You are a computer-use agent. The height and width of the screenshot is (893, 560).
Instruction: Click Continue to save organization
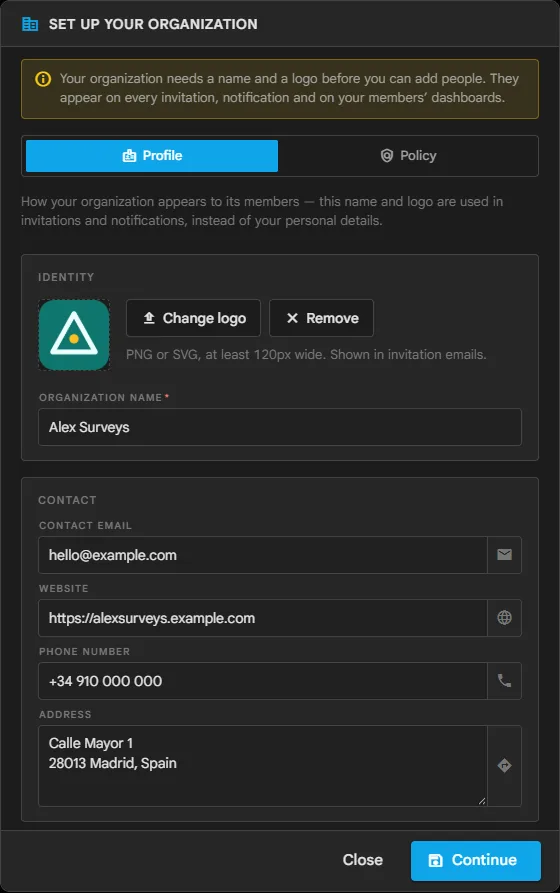476,861
